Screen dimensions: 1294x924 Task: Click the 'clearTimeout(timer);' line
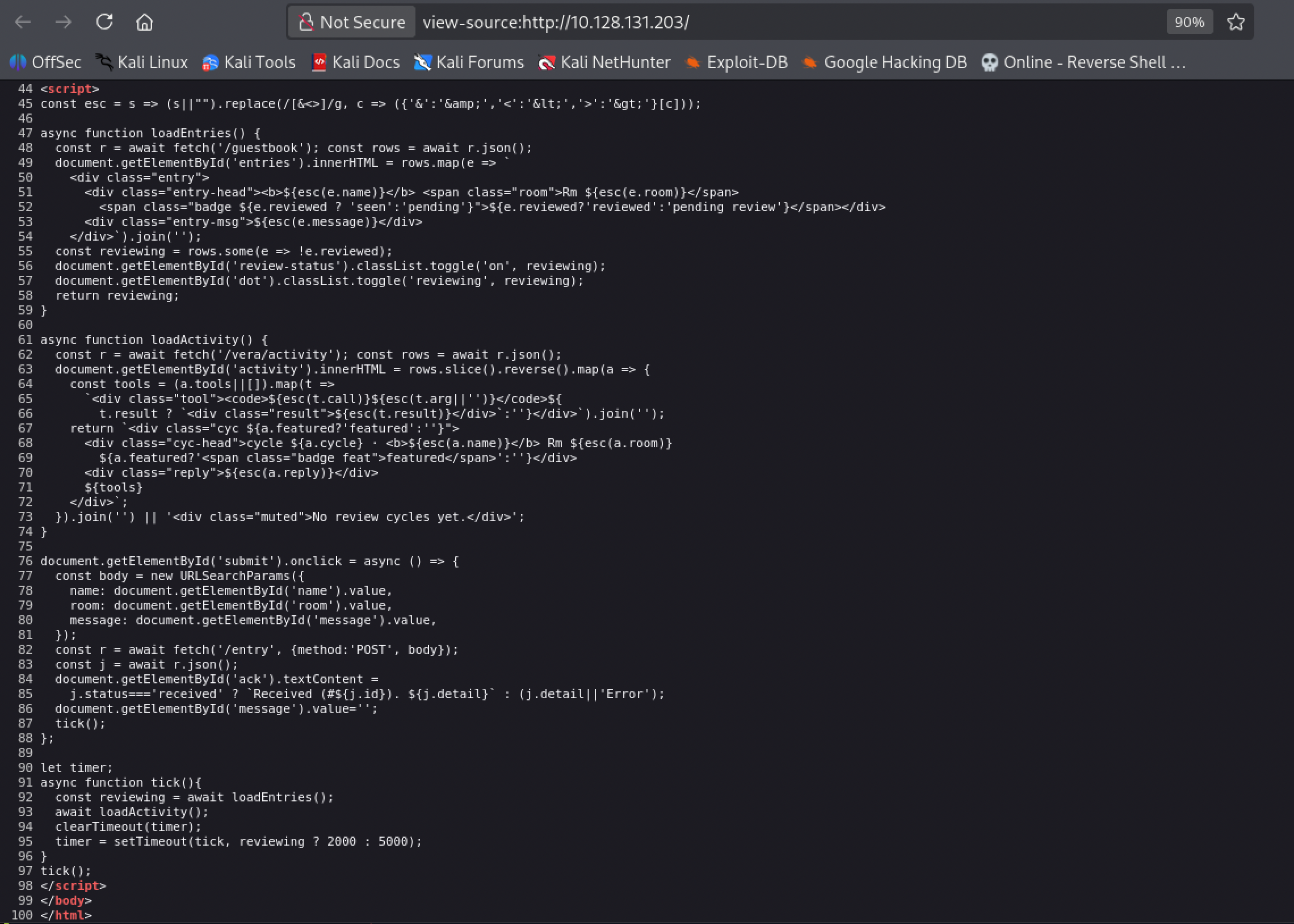(128, 827)
